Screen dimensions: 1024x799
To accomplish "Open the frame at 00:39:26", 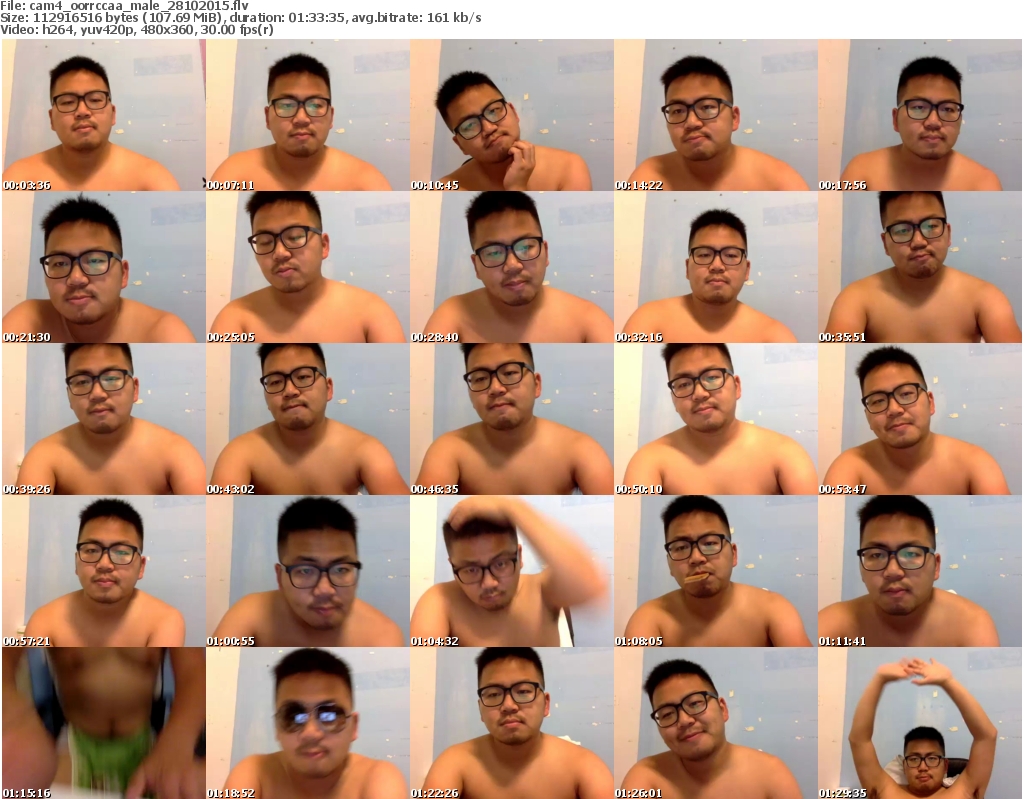I will 104,419.
